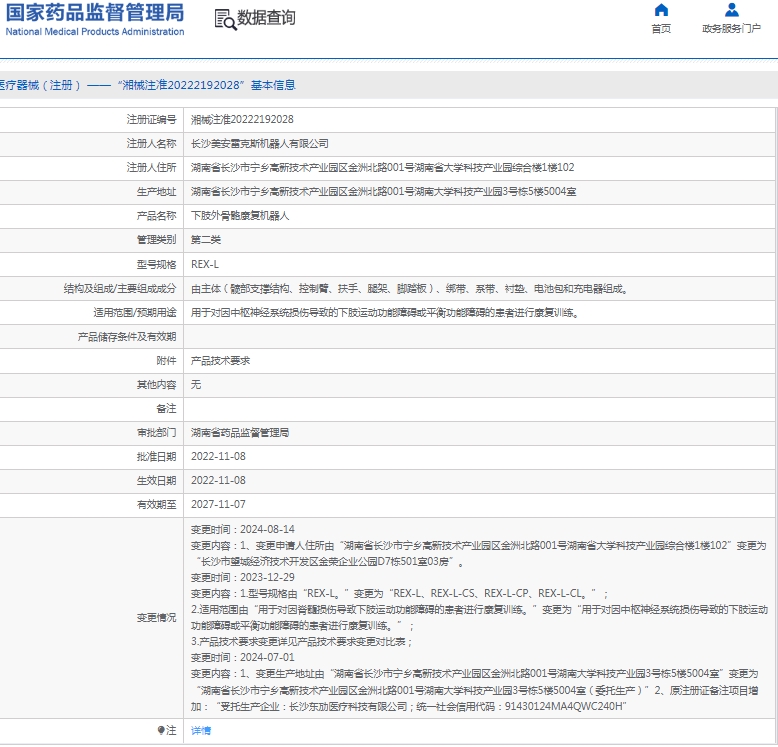This screenshot has height=747, width=778.
Task: Select the registrant name 长沙美安雷克斯机器人有限公司
Action: (x=259, y=144)
